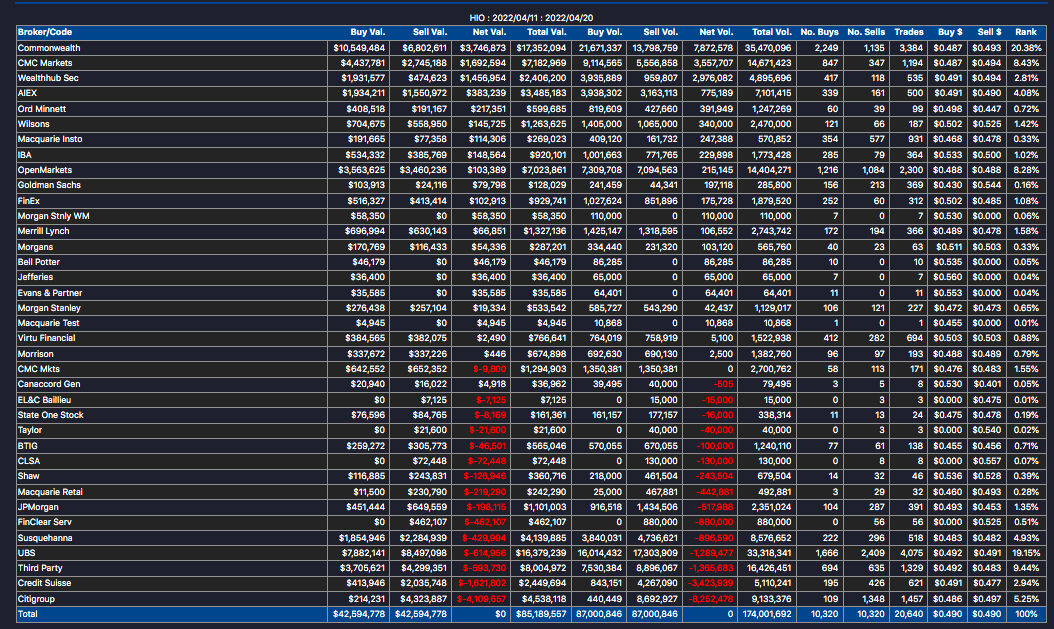Select the AIEX broker name
The height and width of the screenshot is (629, 1054).
click(27, 93)
